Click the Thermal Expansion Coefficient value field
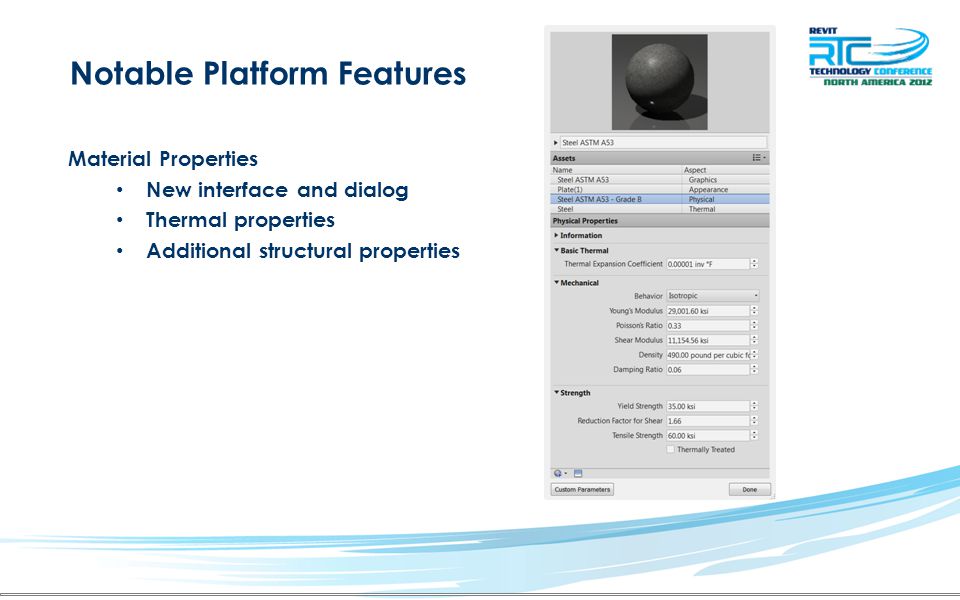Viewport: 960px width, 600px height. [x=708, y=264]
